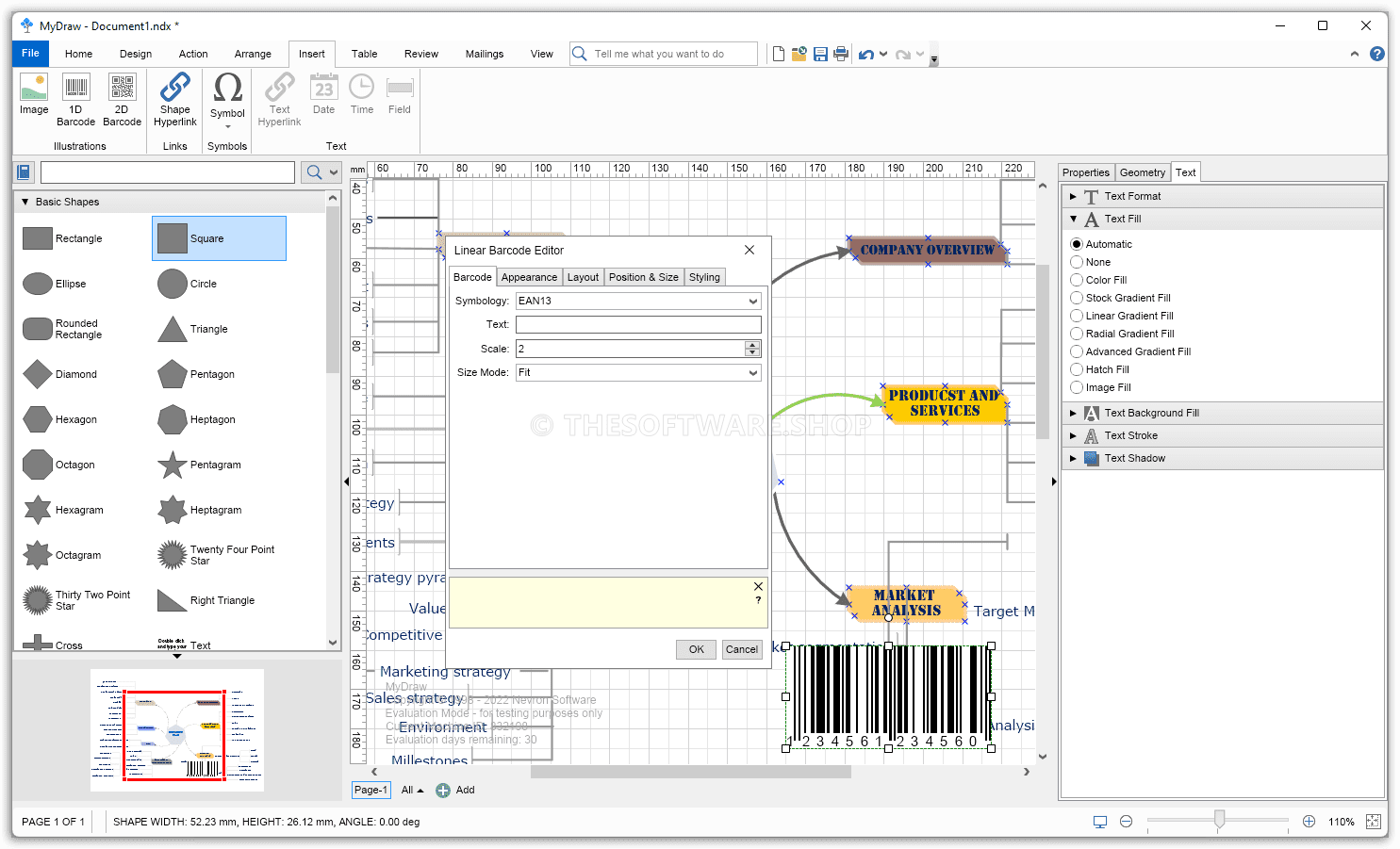Click the zoom slider handle in status bar

(x=1219, y=820)
